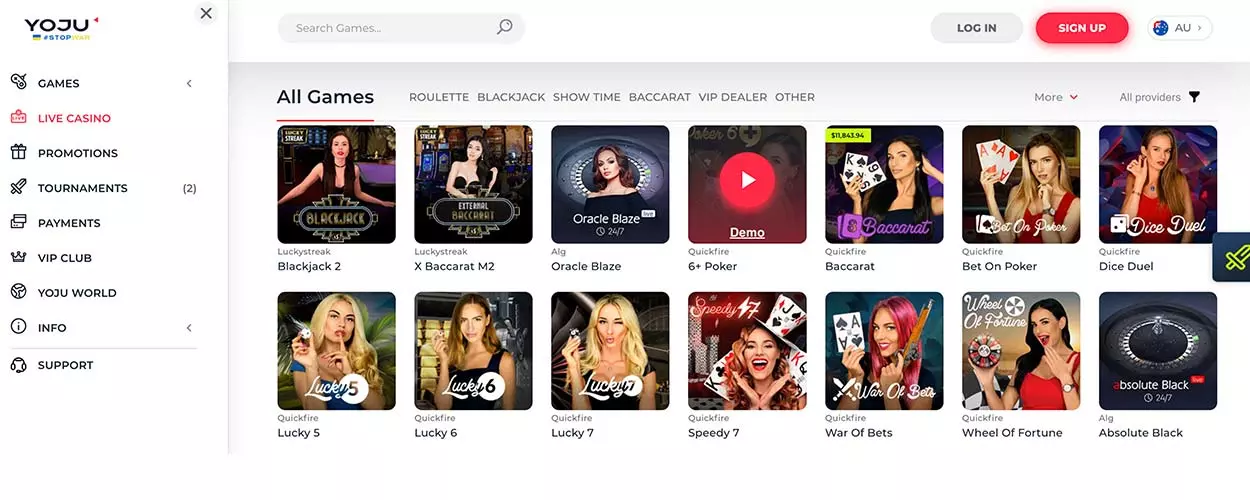Screen dimensions: 1250x500
Task: Open the AU region selector
Action: click(1180, 28)
